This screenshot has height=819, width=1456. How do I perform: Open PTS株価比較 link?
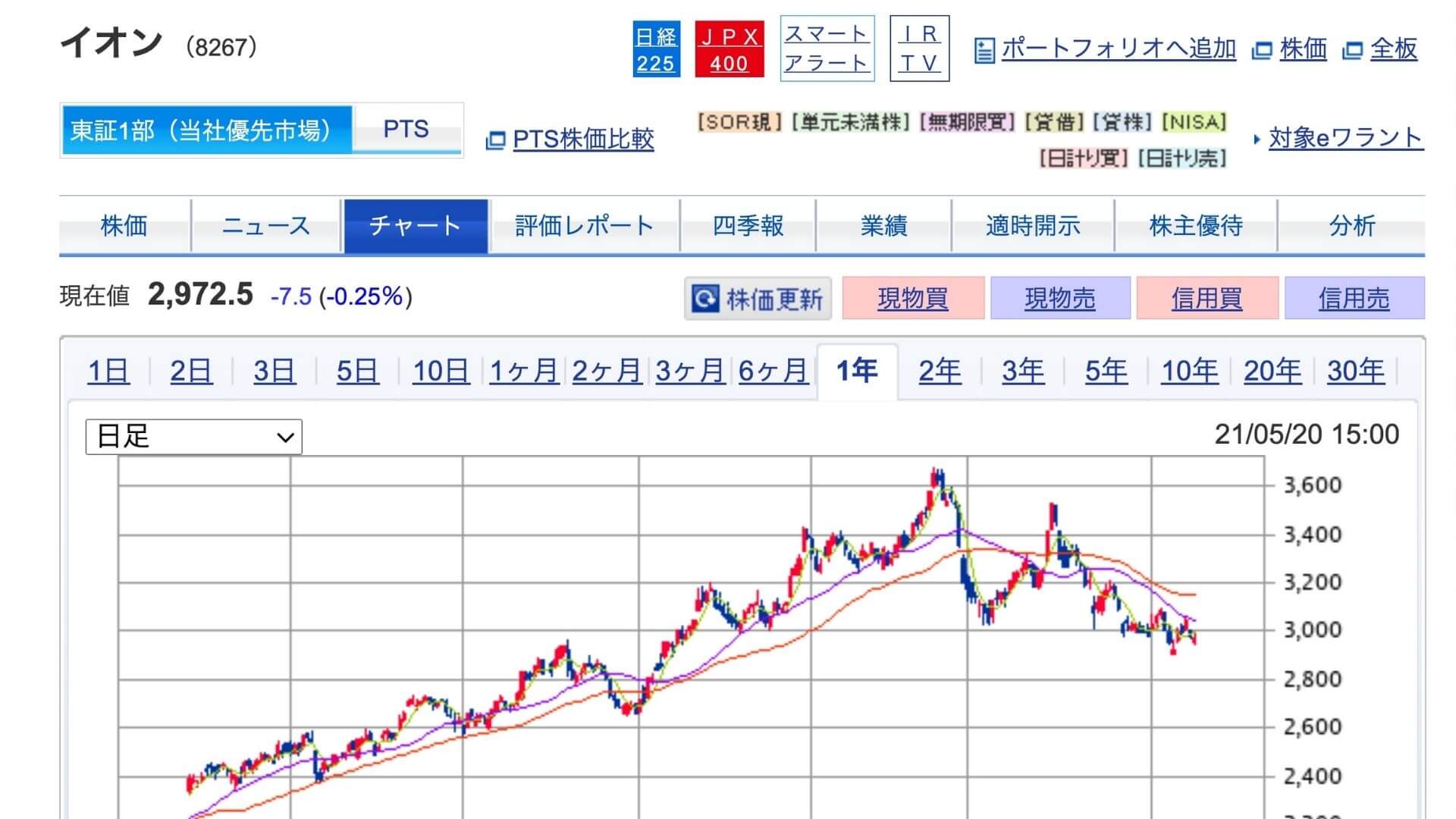click(x=583, y=140)
